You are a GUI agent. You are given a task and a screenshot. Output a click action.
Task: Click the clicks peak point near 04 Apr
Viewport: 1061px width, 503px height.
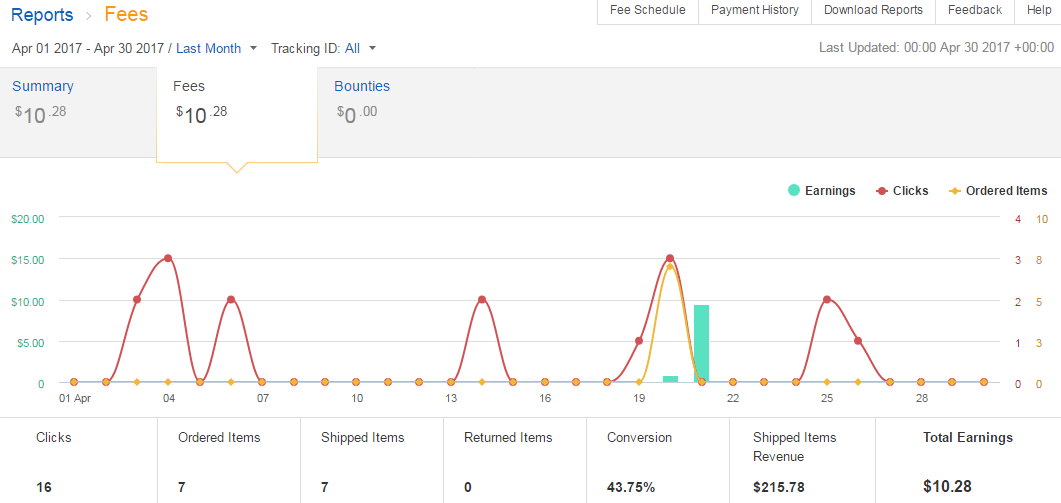point(168,258)
